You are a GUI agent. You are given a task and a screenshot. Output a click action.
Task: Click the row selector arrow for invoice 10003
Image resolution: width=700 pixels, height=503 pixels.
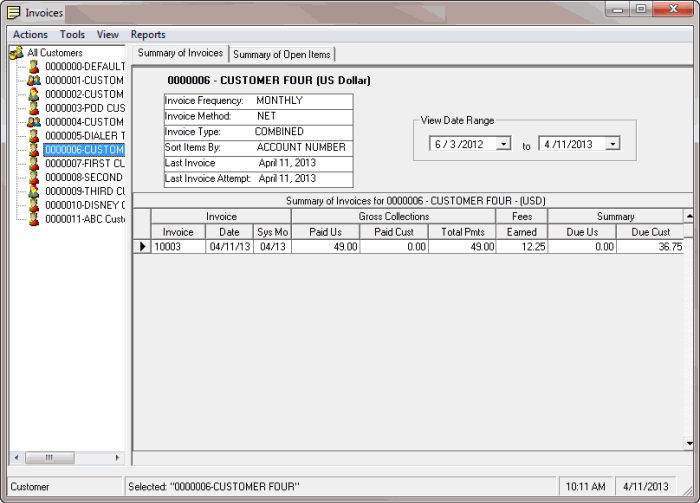pos(141,246)
